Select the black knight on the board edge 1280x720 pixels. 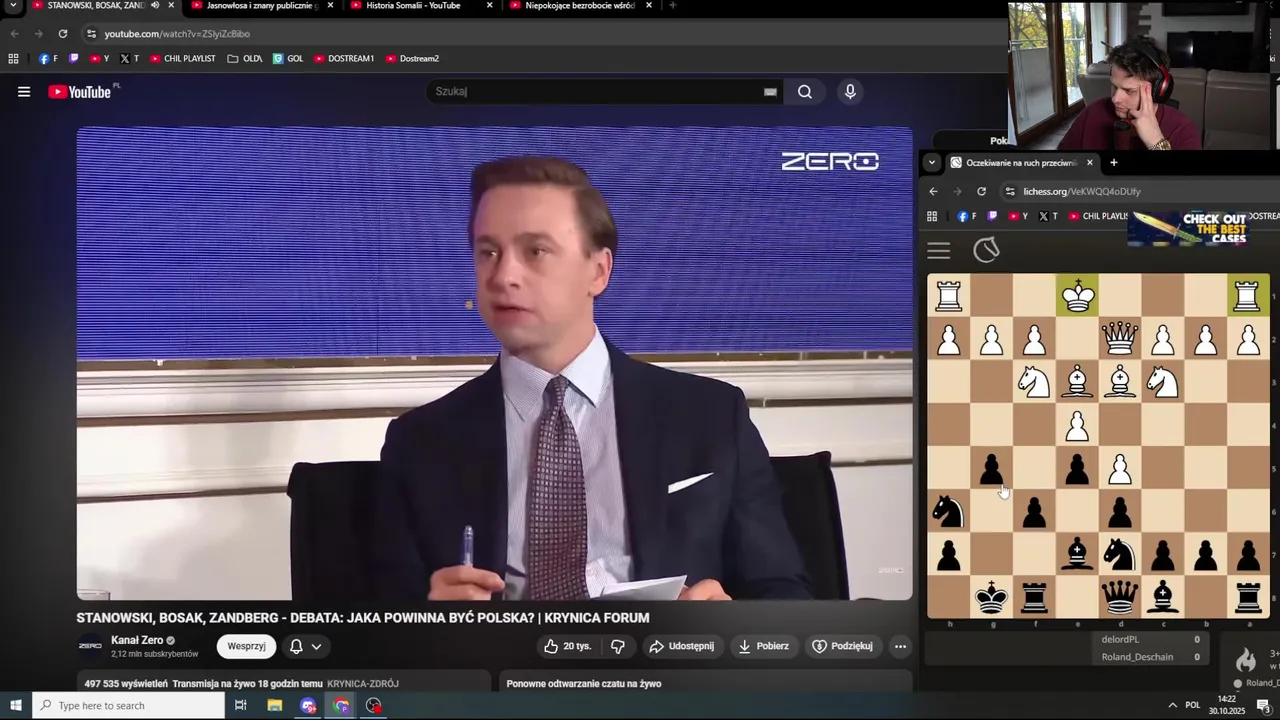click(948, 511)
